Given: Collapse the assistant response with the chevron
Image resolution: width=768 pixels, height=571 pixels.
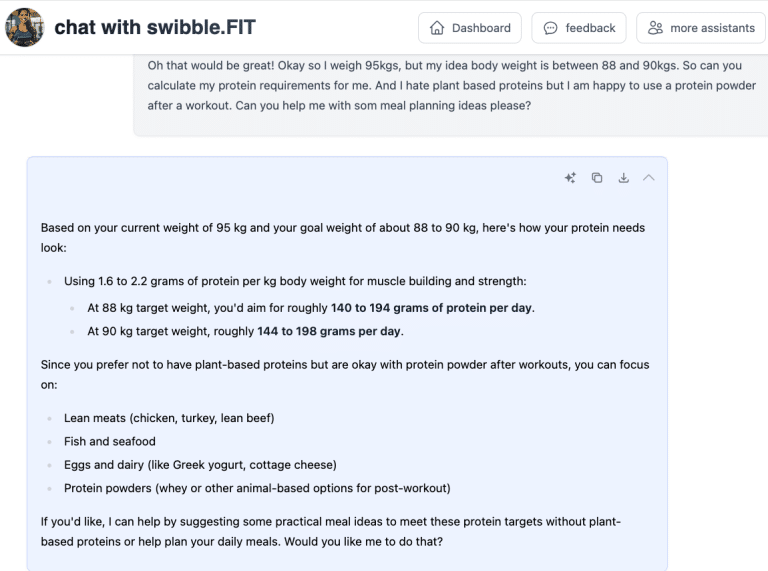Looking at the screenshot, I should tap(649, 178).
